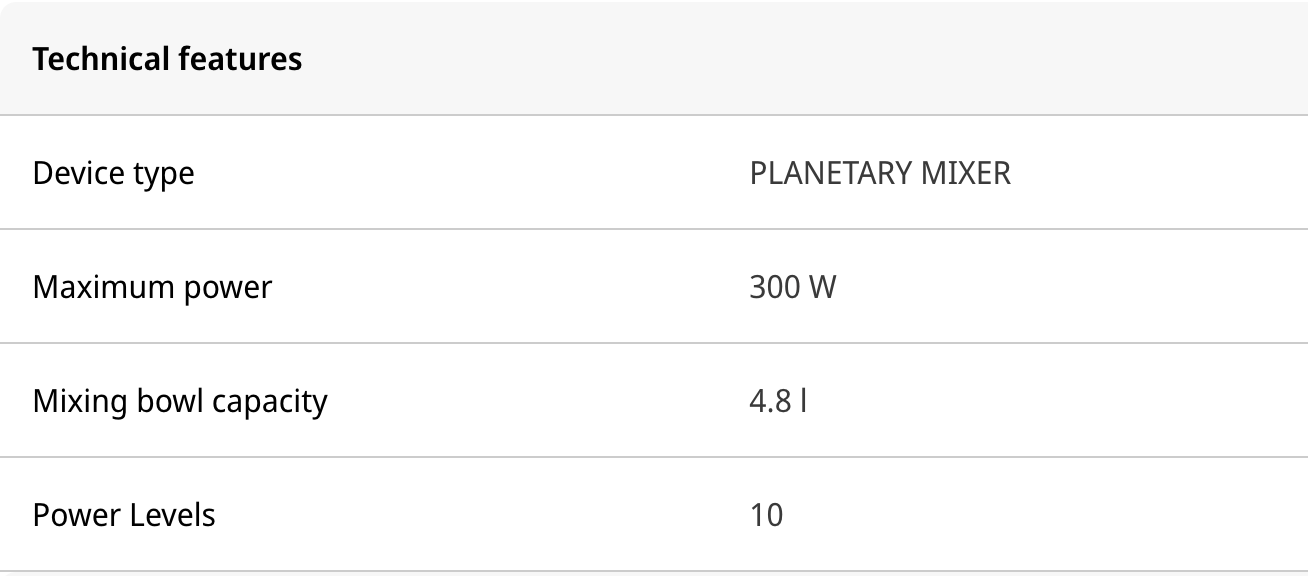Click the "PLANETARY MIXER" value text
Viewport: 1308px width, 576px height.
[x=880, y=173]
